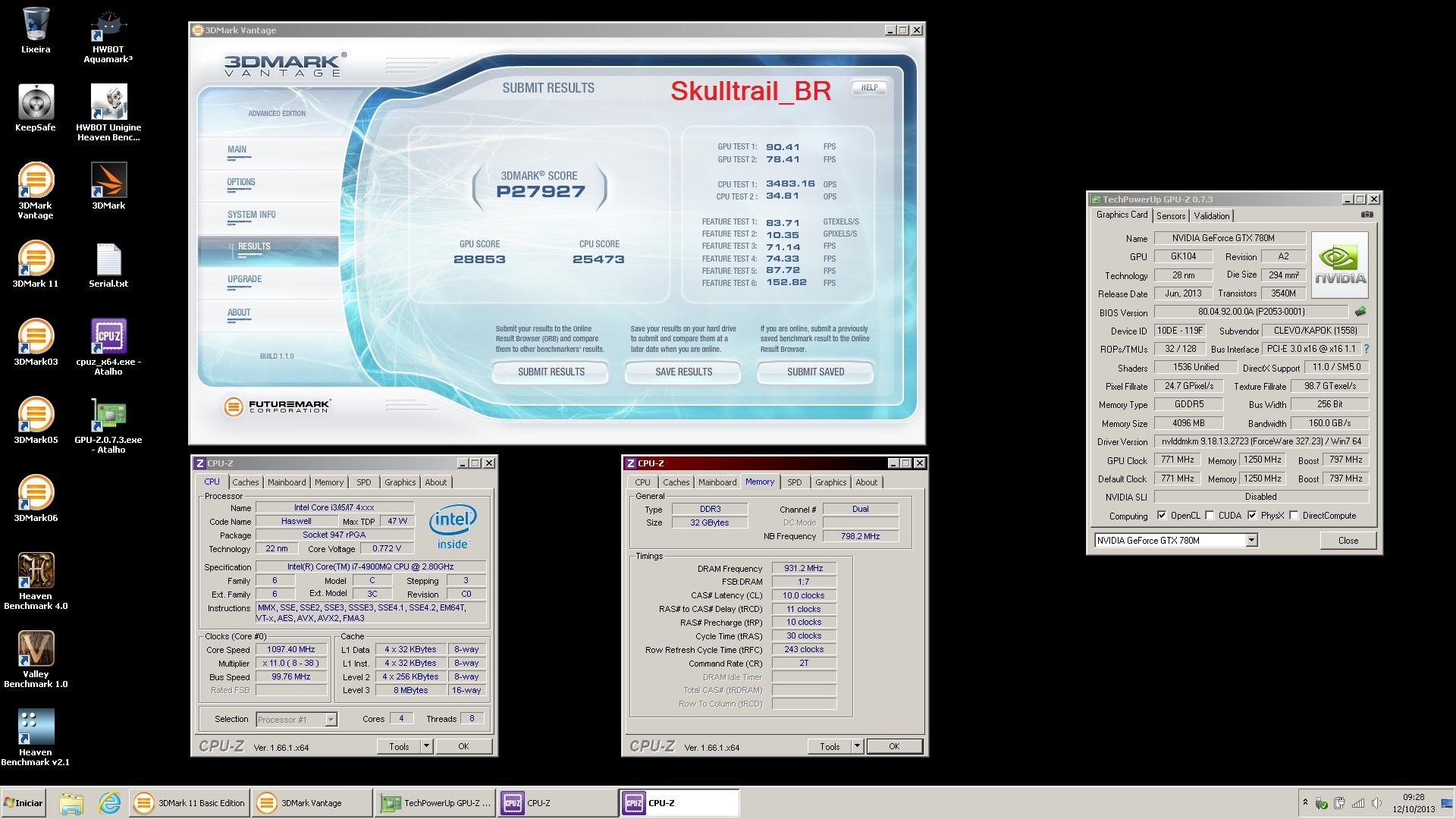Open Heaven Benchmark v2.1 shortcut
This screenshot has width=1456, height=819.
point(36,738)
